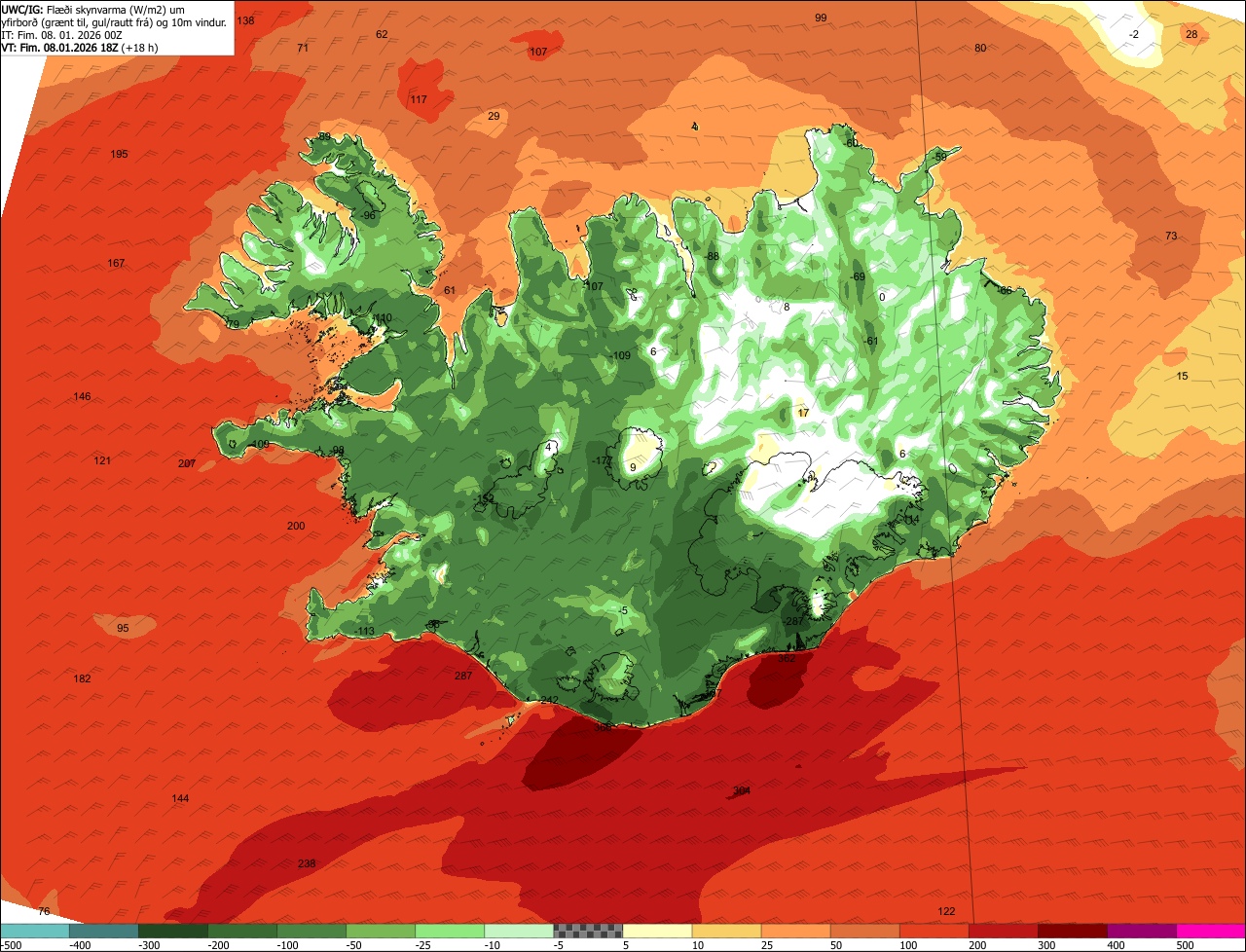This screenshot has width=1246, height=952.
Task: Click the legend label -500
Action: tap(11, 944)
